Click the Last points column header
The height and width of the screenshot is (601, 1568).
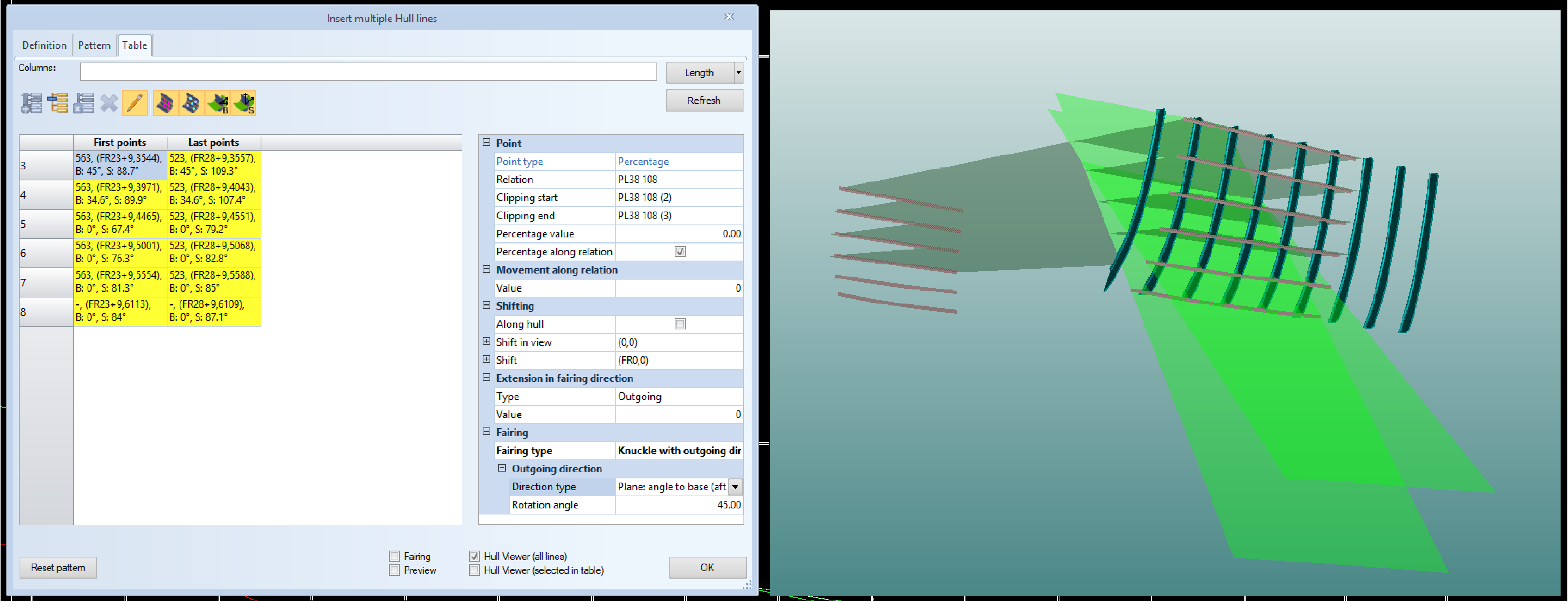tap(214, 142)
